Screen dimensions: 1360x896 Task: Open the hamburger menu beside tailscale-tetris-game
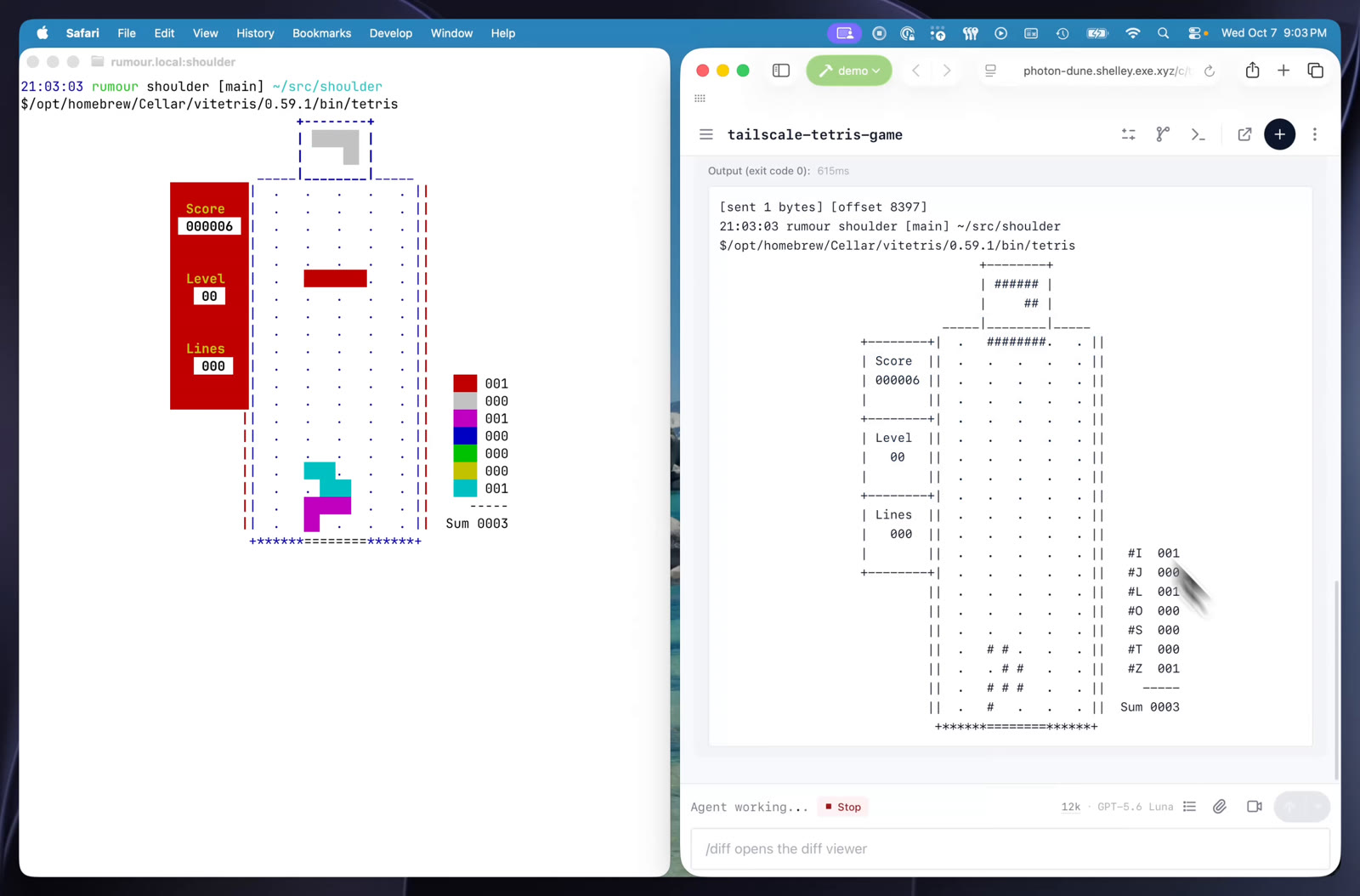click(x=705, y=134)
